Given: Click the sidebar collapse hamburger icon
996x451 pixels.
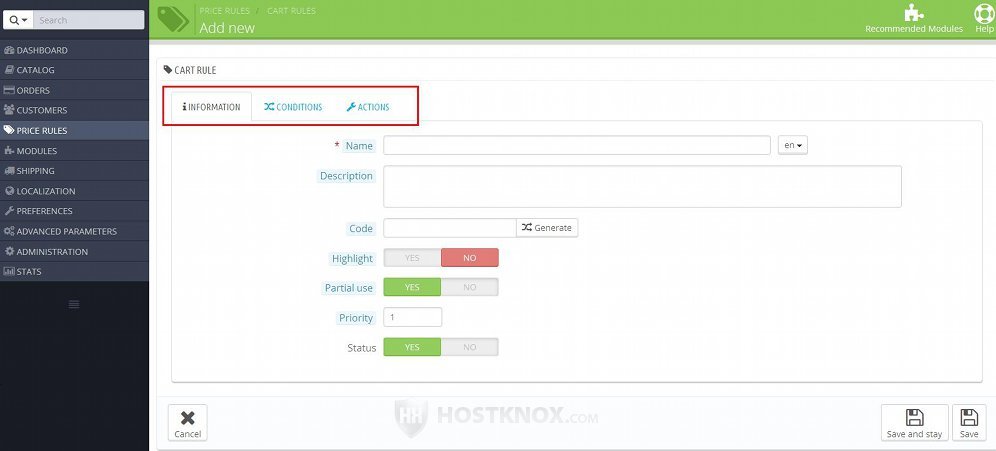Looking at the screenshot, I should tap(74, 304).
